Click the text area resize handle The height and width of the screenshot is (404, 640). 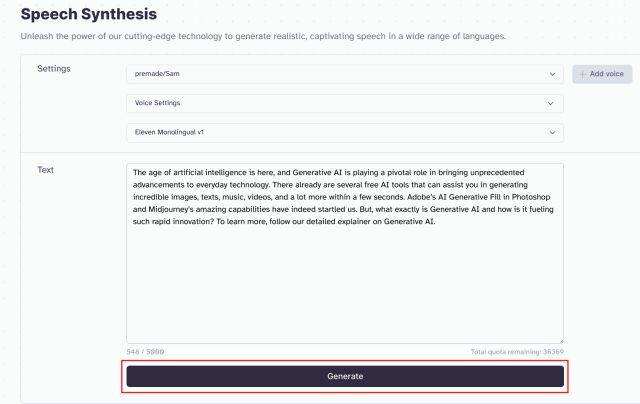tap(560, 340)
